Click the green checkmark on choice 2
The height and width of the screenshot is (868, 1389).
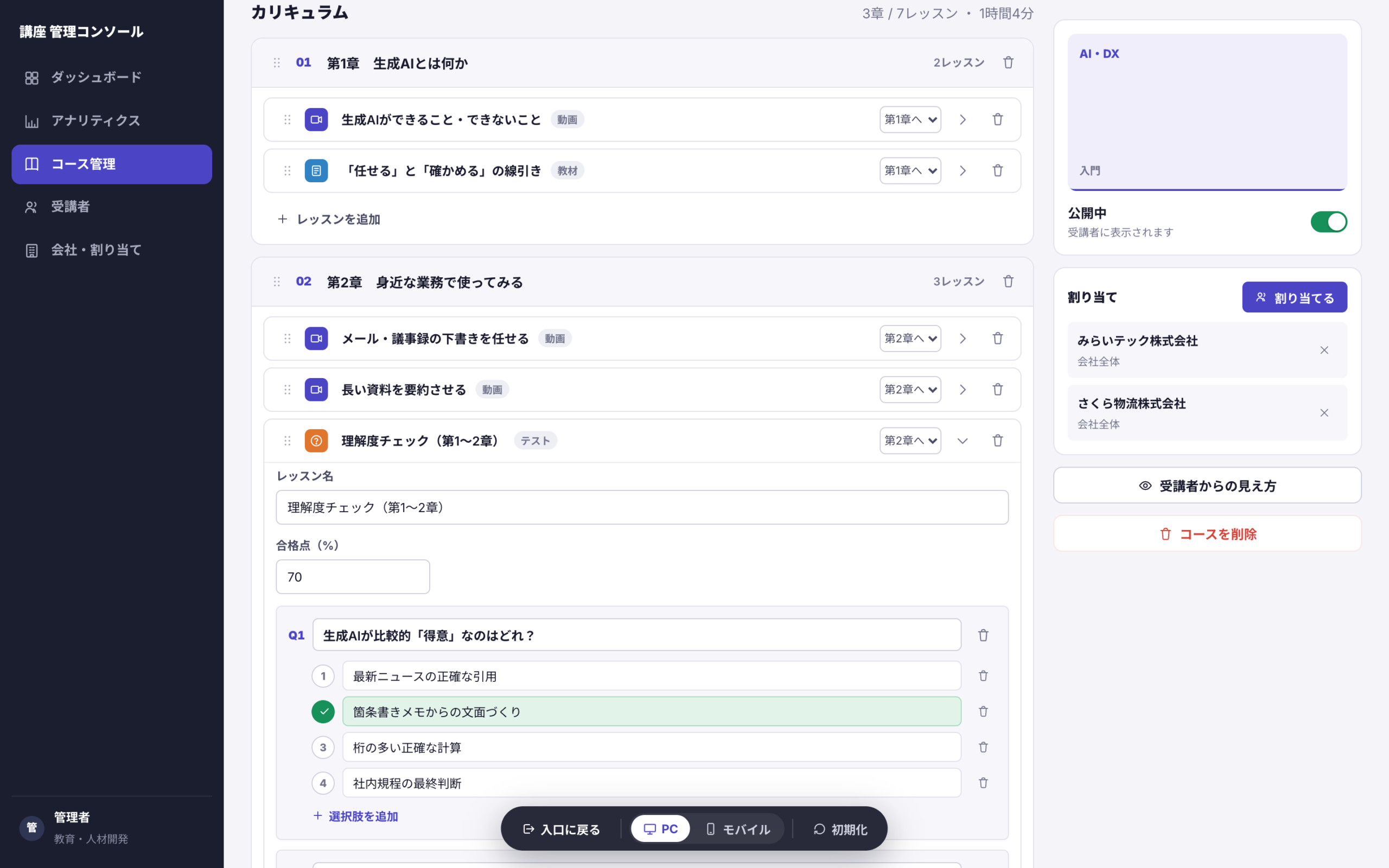click(x=323, y=711)
